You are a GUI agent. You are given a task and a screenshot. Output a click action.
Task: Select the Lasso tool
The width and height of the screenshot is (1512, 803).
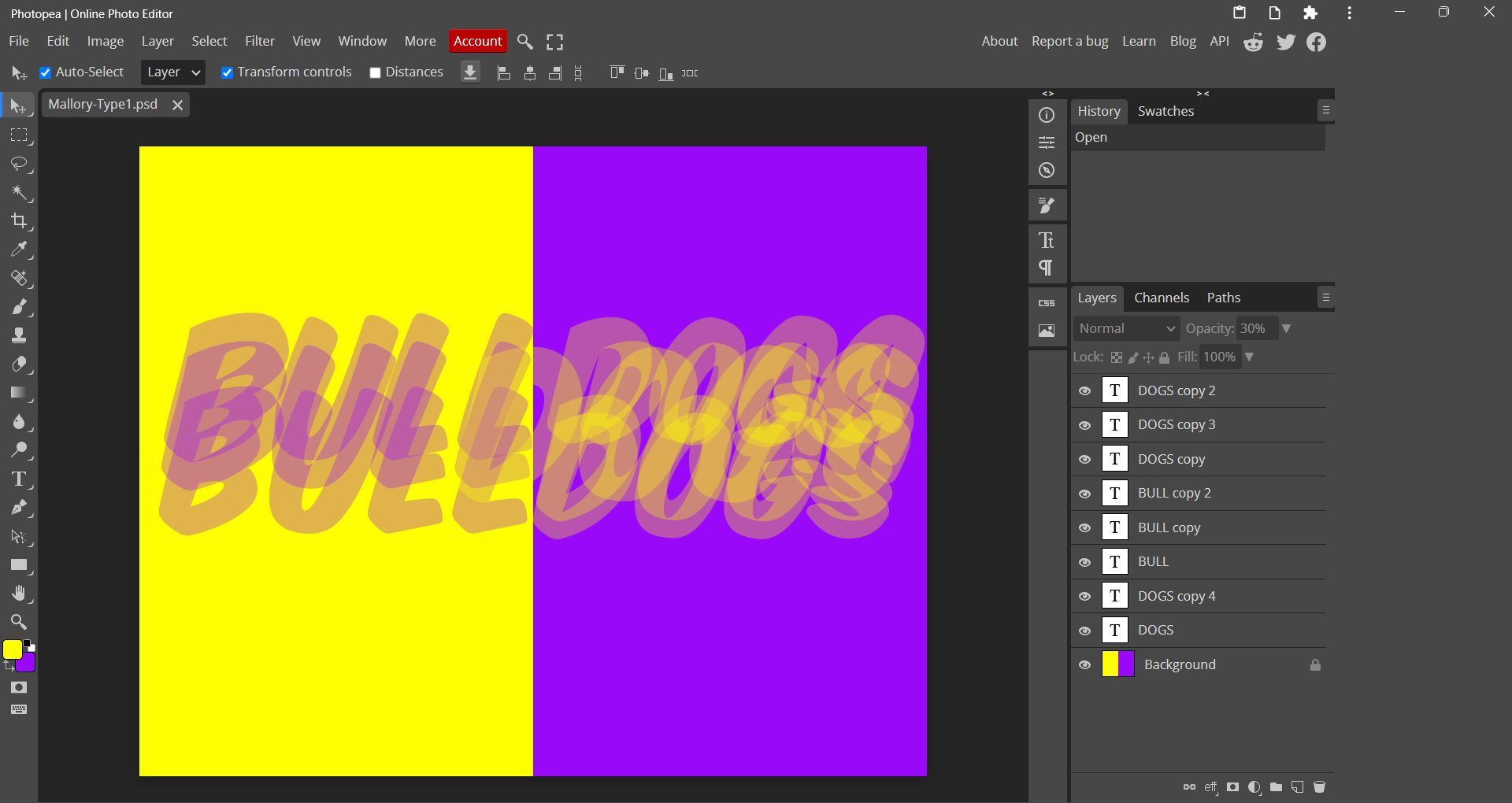click(19, 164)
